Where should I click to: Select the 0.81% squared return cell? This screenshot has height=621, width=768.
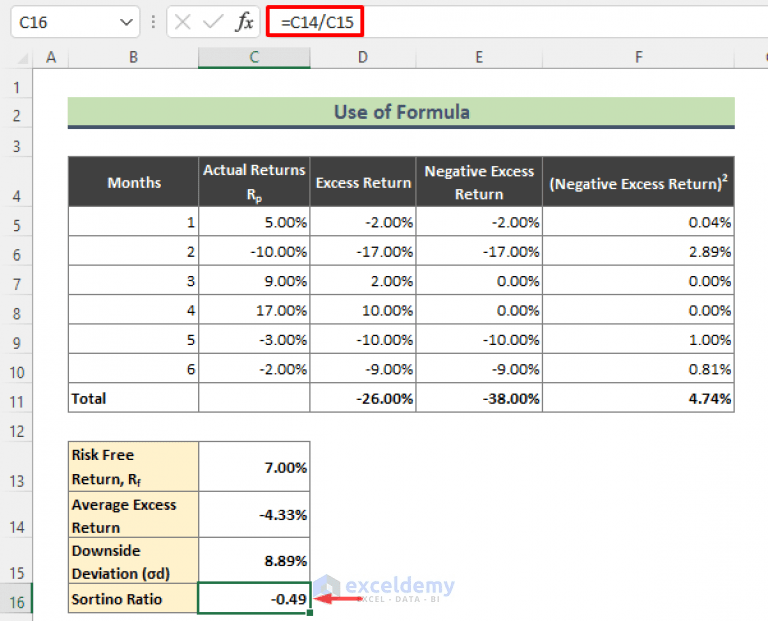639,369
